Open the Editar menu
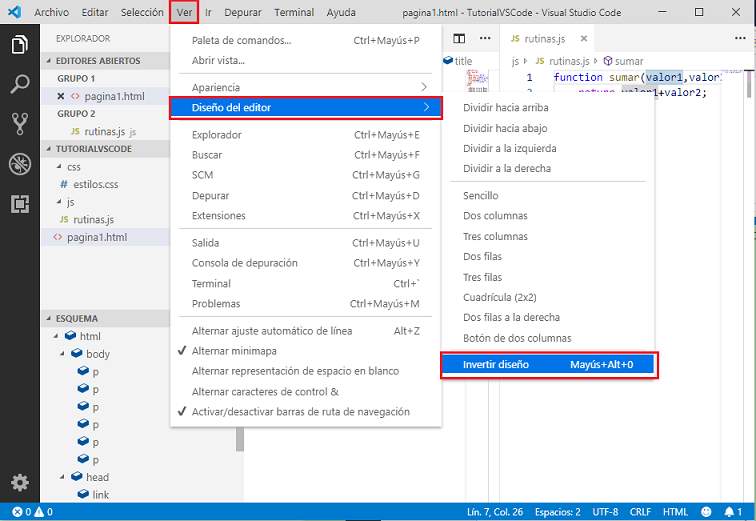756x521 pixels. (94, 12)
